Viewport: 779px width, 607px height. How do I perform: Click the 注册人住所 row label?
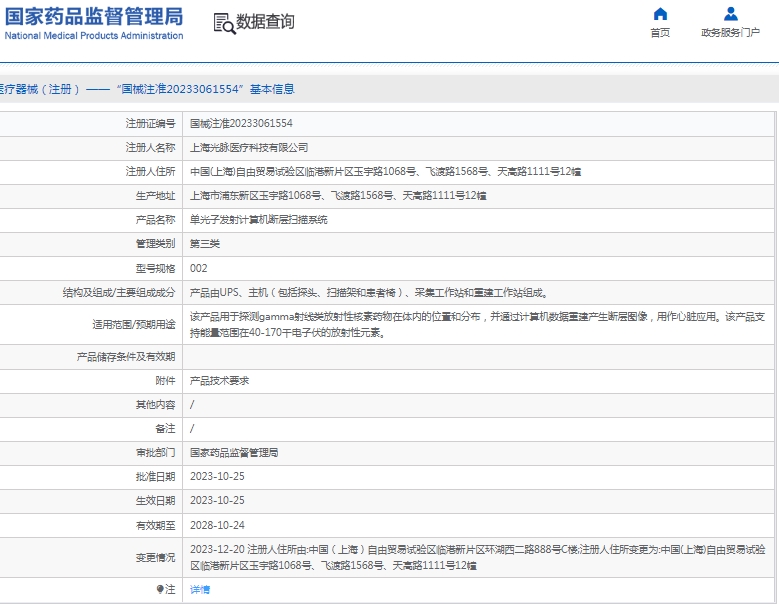151,172
